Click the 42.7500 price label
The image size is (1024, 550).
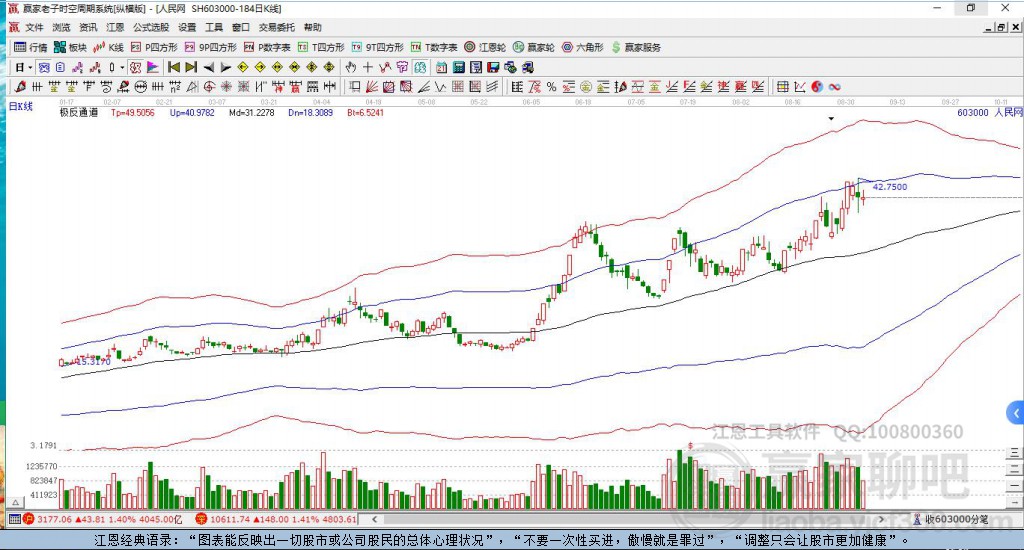[x=889, y=187]
